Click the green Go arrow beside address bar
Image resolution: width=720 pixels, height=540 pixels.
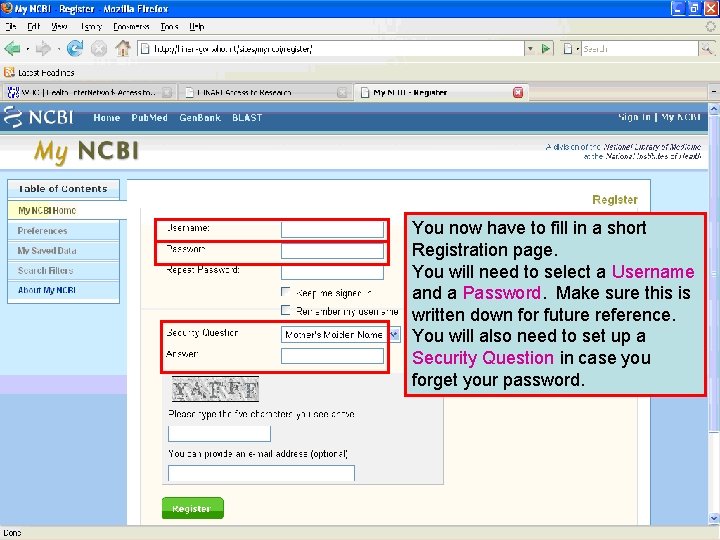click(546, 48)
